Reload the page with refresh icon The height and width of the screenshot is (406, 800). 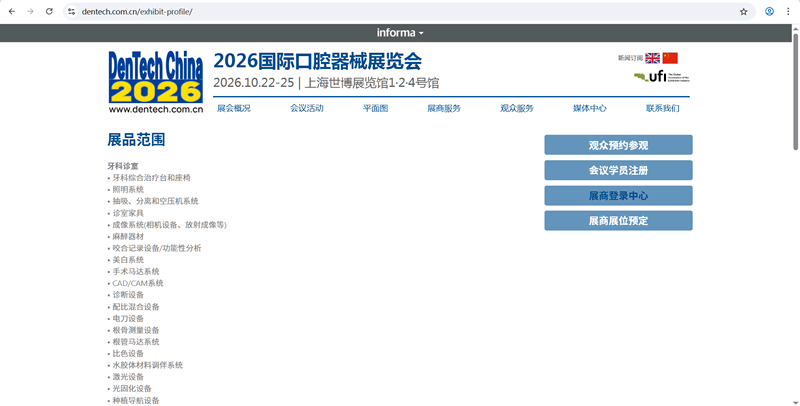pos(49,12)
